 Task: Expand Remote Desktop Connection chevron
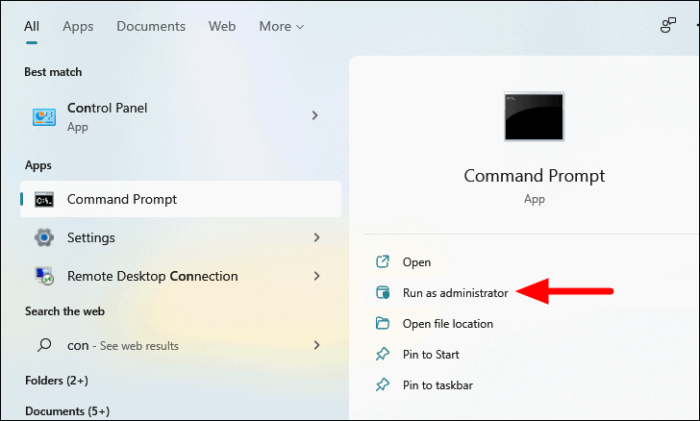pyautogui.click(x=317, y=276)
